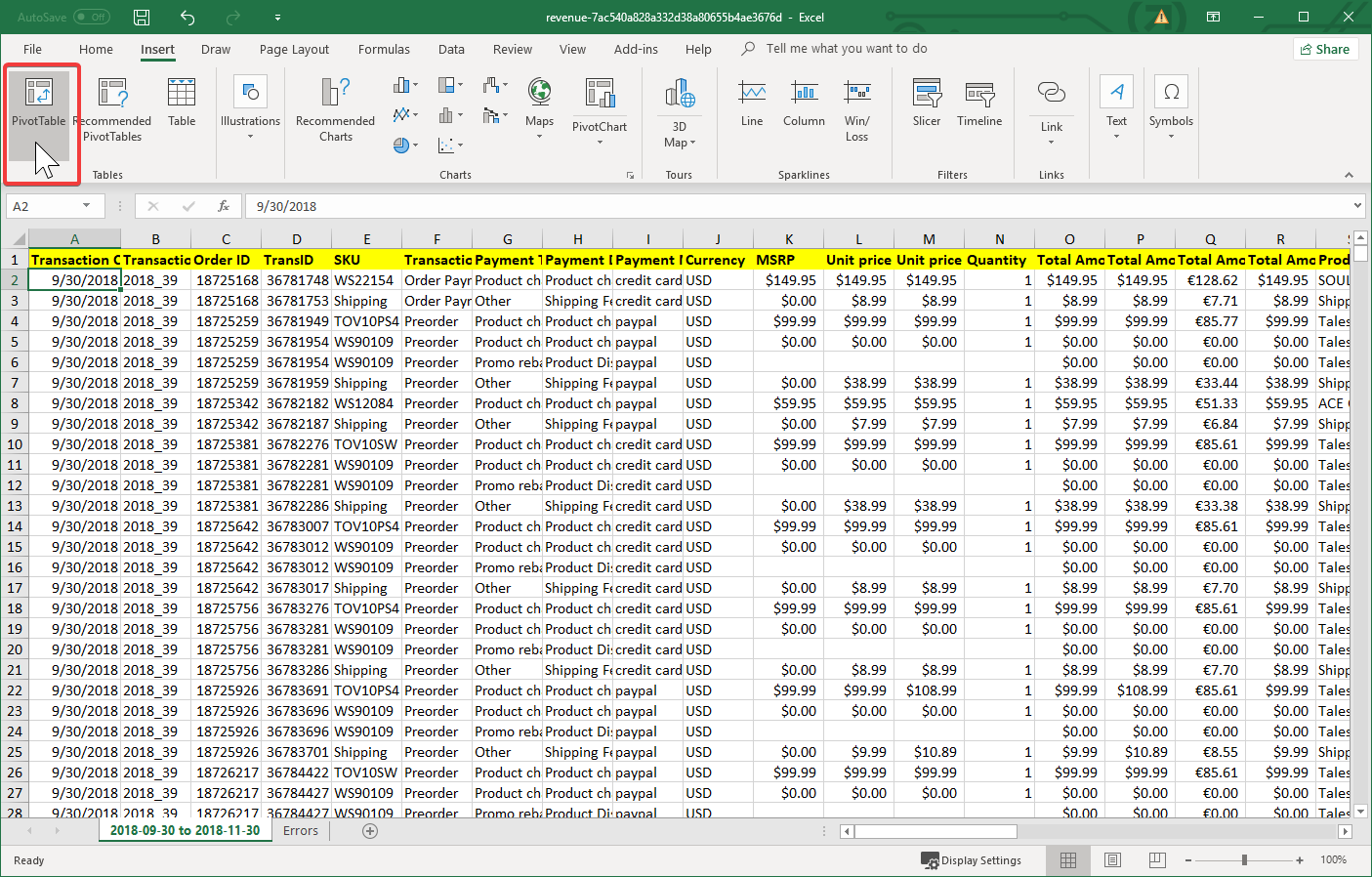
Task: Click the PivotTable icon
Action: click(x=38, y=94)
